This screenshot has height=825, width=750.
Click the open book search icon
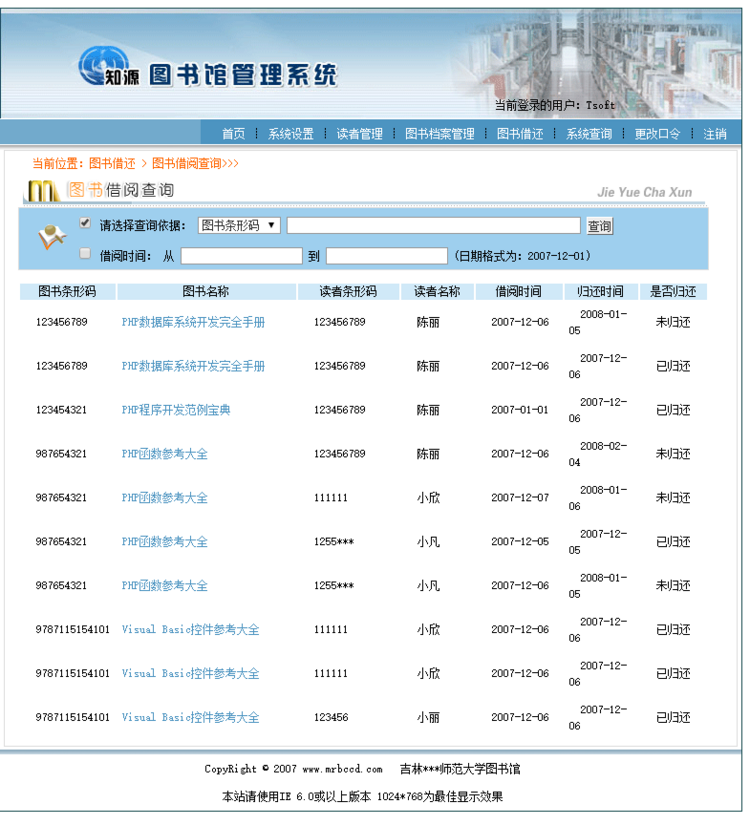click(x=52, y=237)
